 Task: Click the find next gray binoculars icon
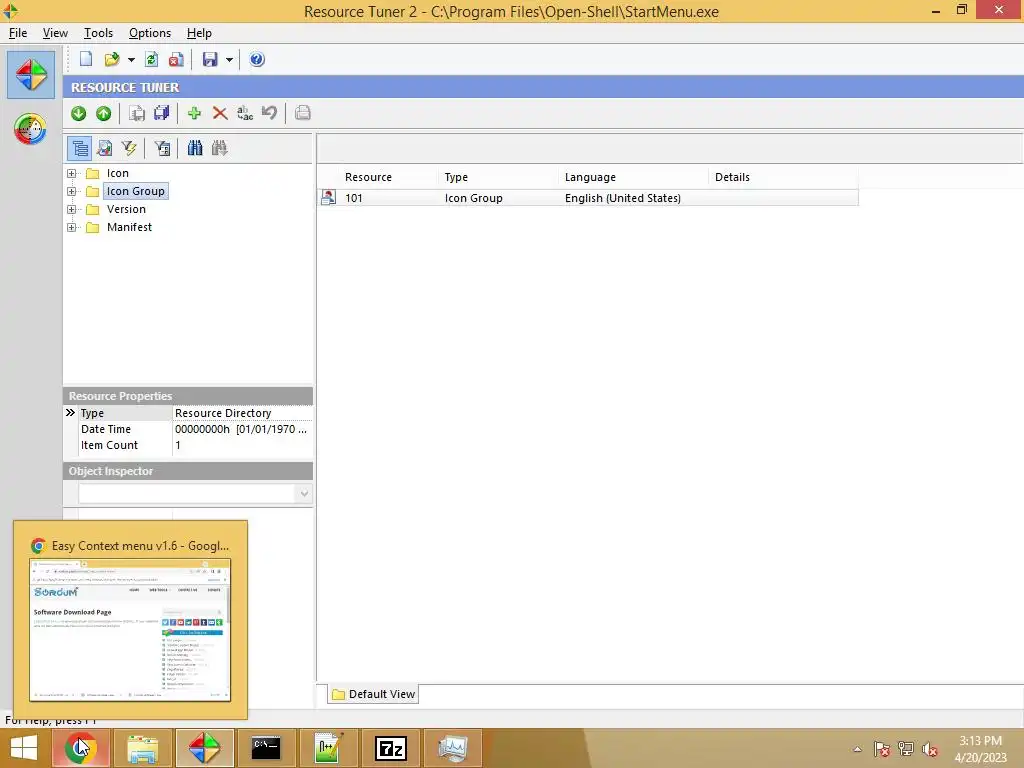pyautogui.click(x=219, y=148)
